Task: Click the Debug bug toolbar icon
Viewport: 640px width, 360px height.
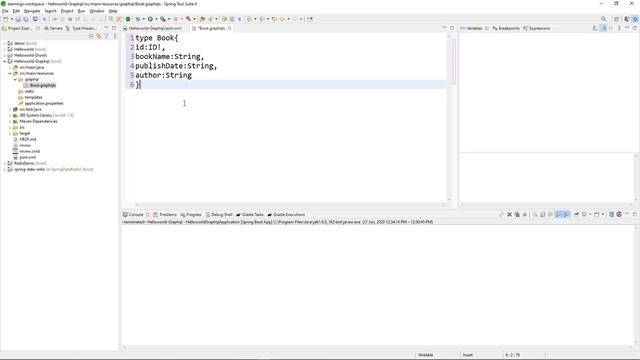Action: 138,19
